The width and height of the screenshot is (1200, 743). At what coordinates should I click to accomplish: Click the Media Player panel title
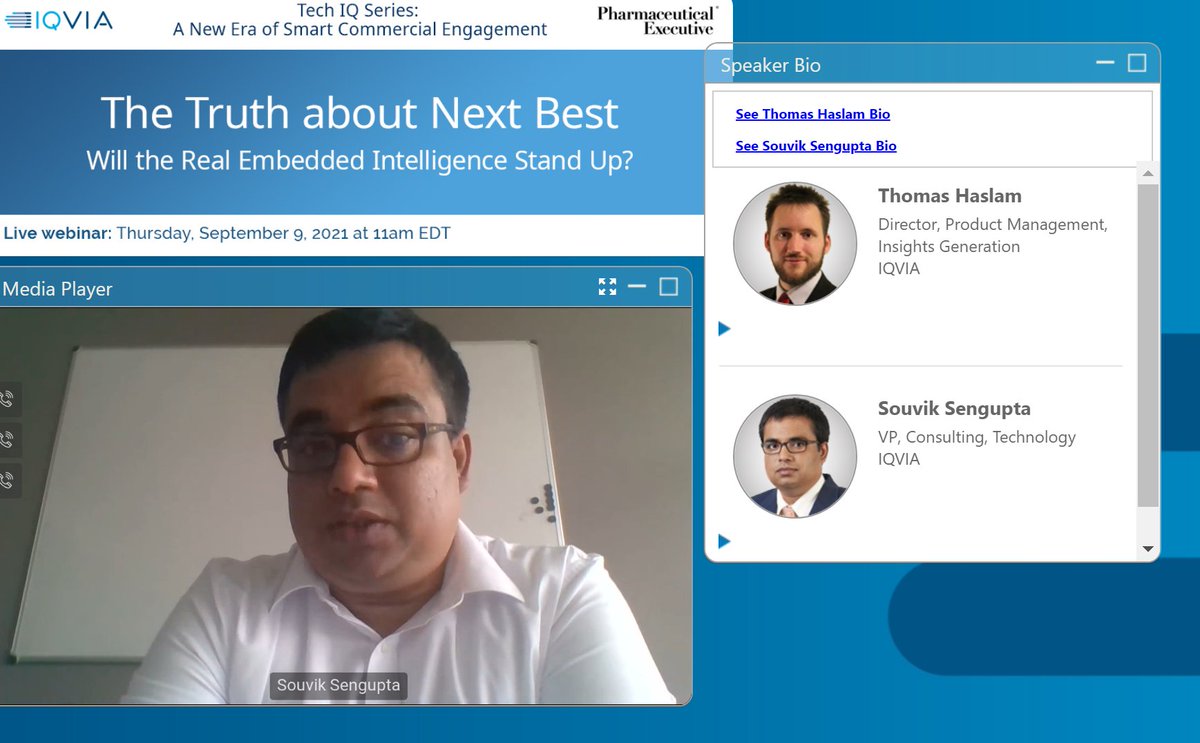pyautogui.click(x=58, y=289)
